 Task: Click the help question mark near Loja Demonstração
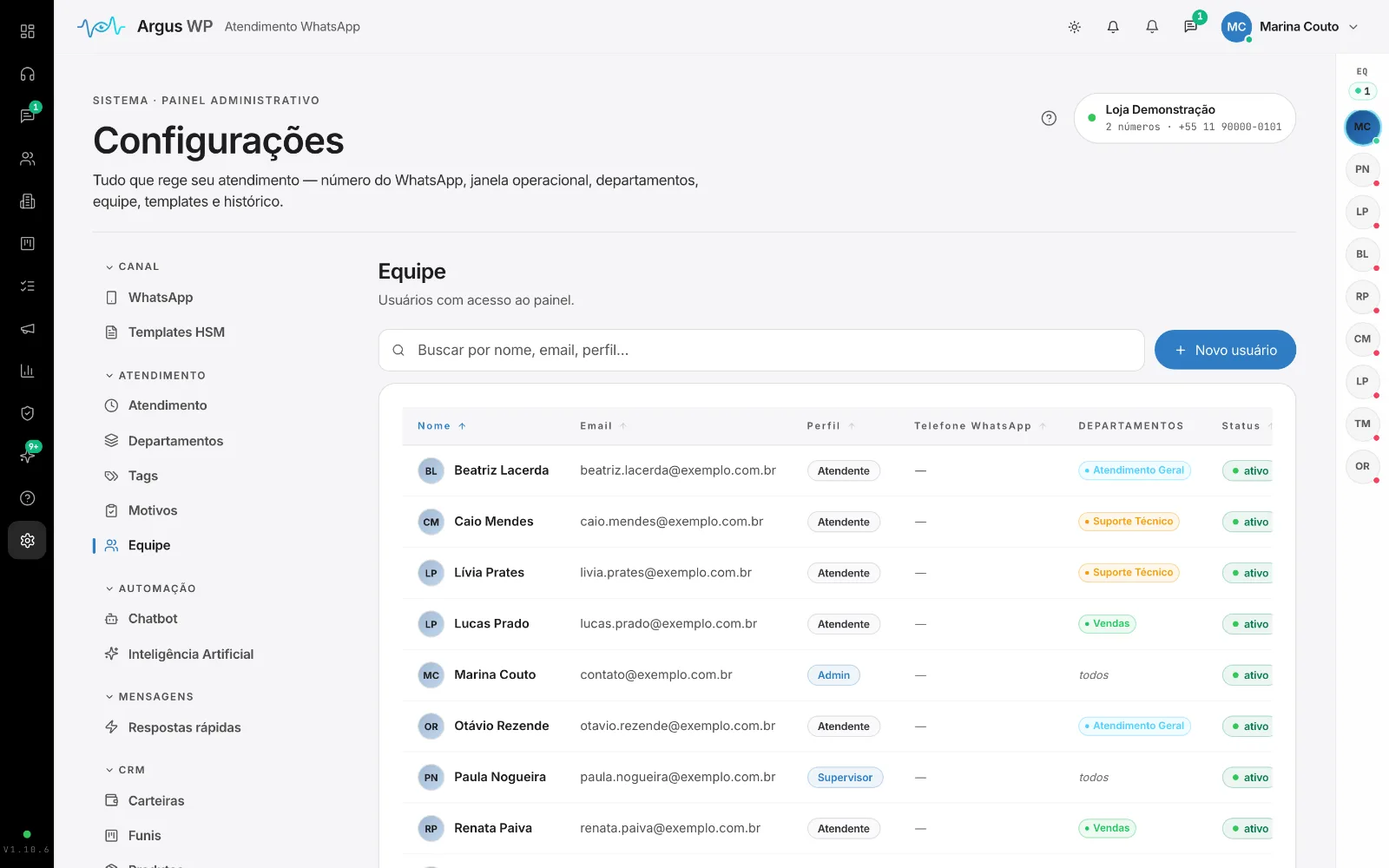tap(1049, 118)
